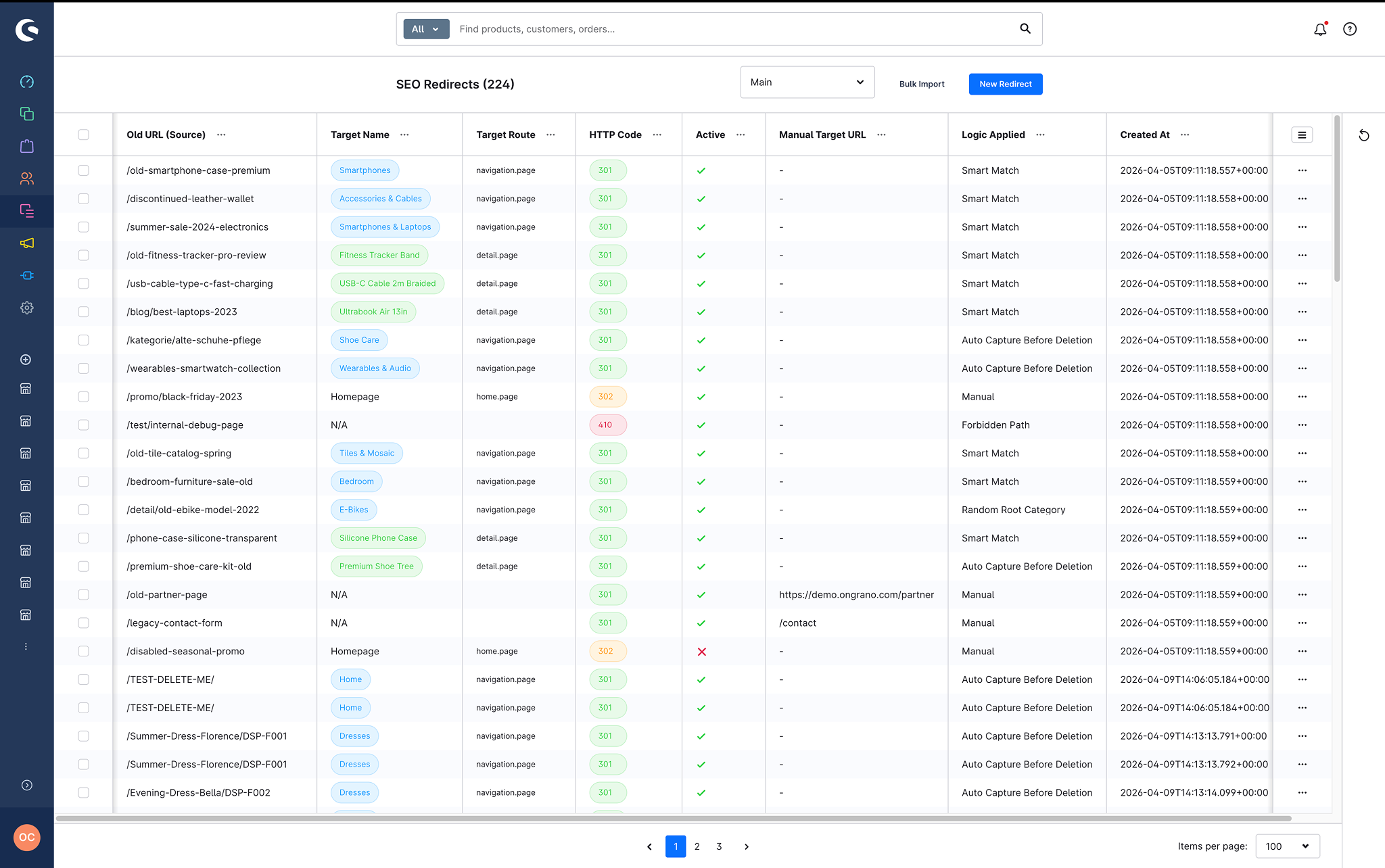Image resolution: width=1385 pixels, height=868 pixels.
Task: Check the /old-smartphone-case-premium row checkbox
Action: [x=83, y=170]
